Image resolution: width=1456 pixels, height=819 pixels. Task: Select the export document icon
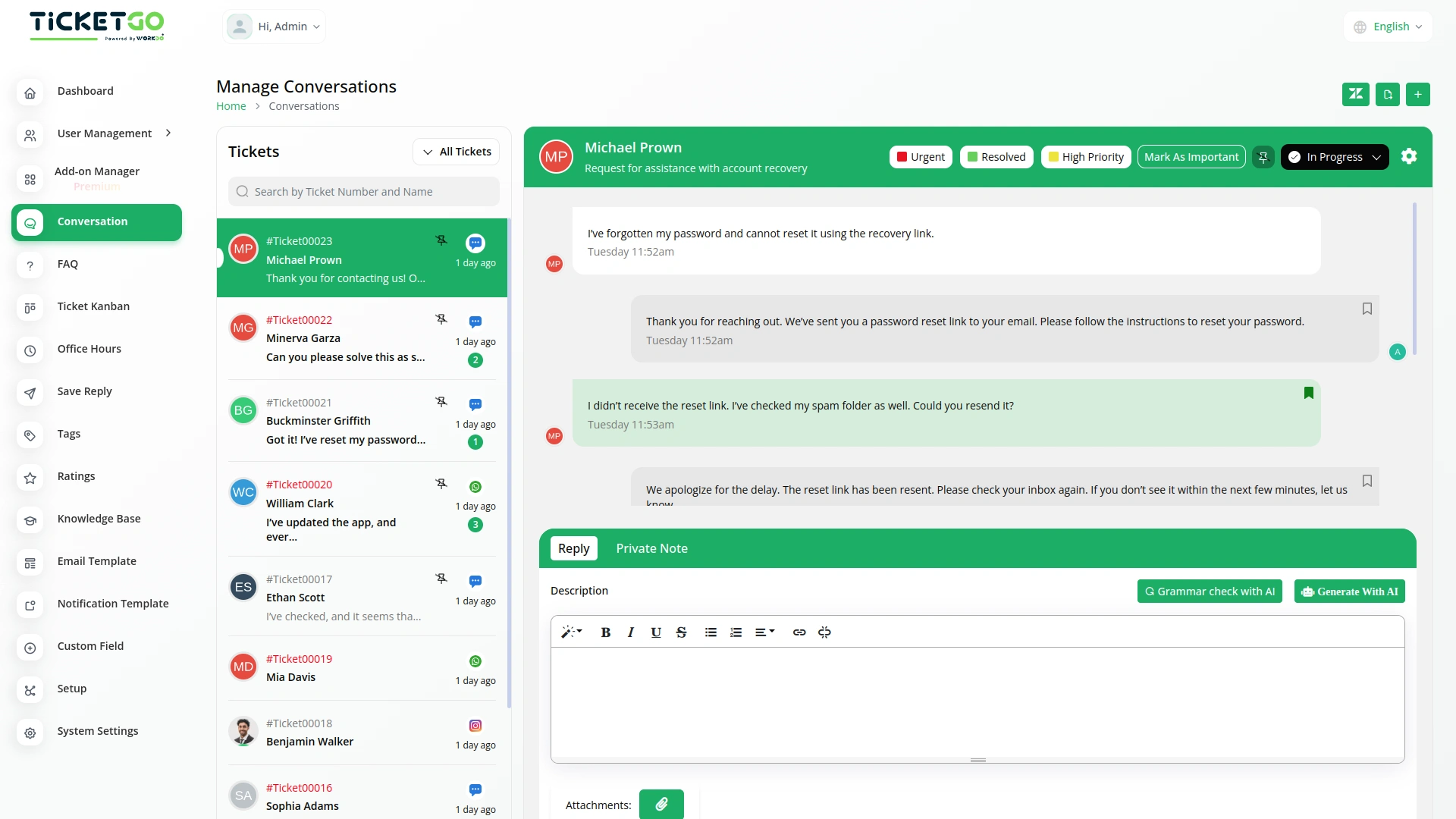point(1387,94)
